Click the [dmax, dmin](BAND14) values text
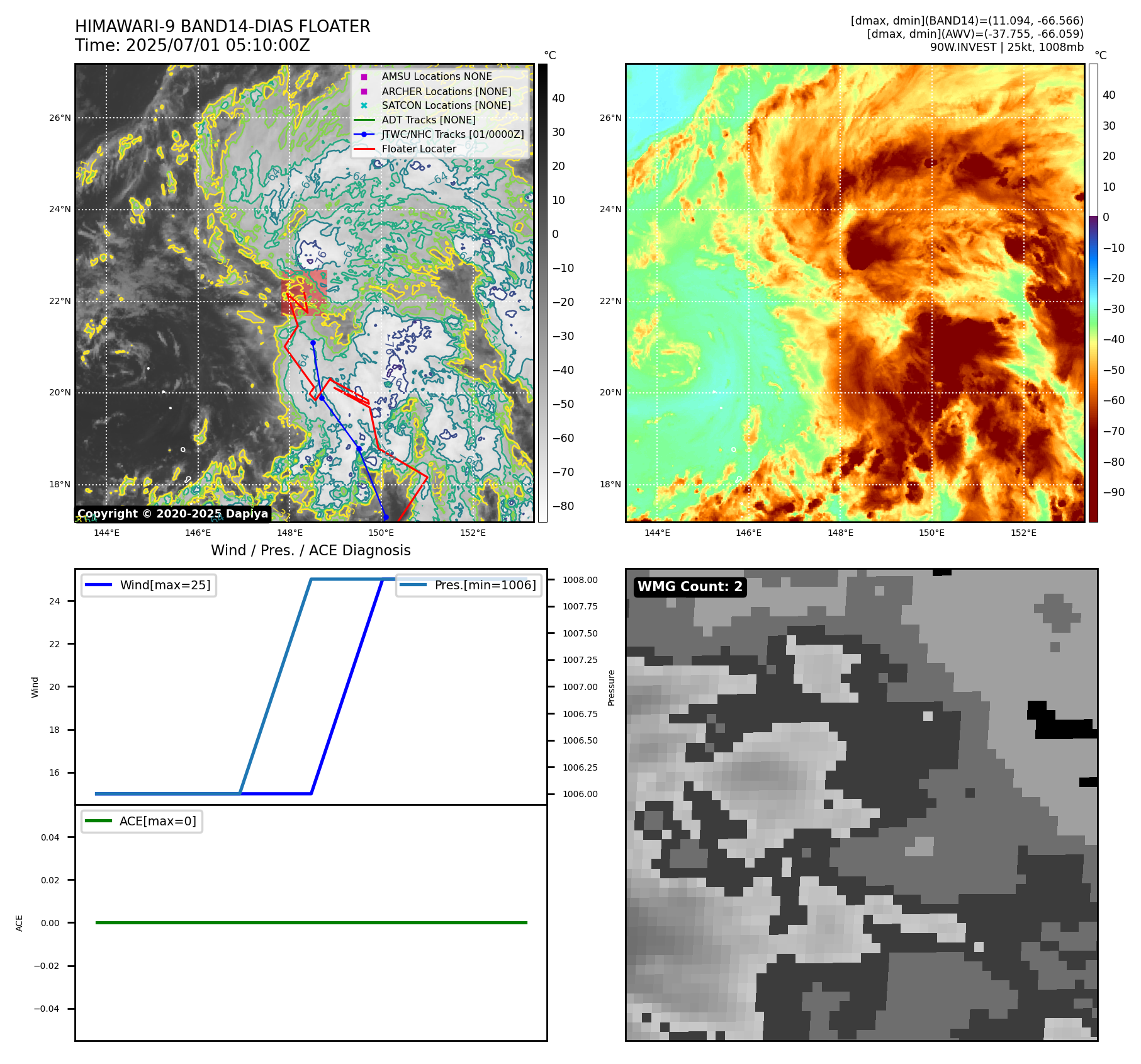Screen dimensions: 1141x1064 point(967,21)
